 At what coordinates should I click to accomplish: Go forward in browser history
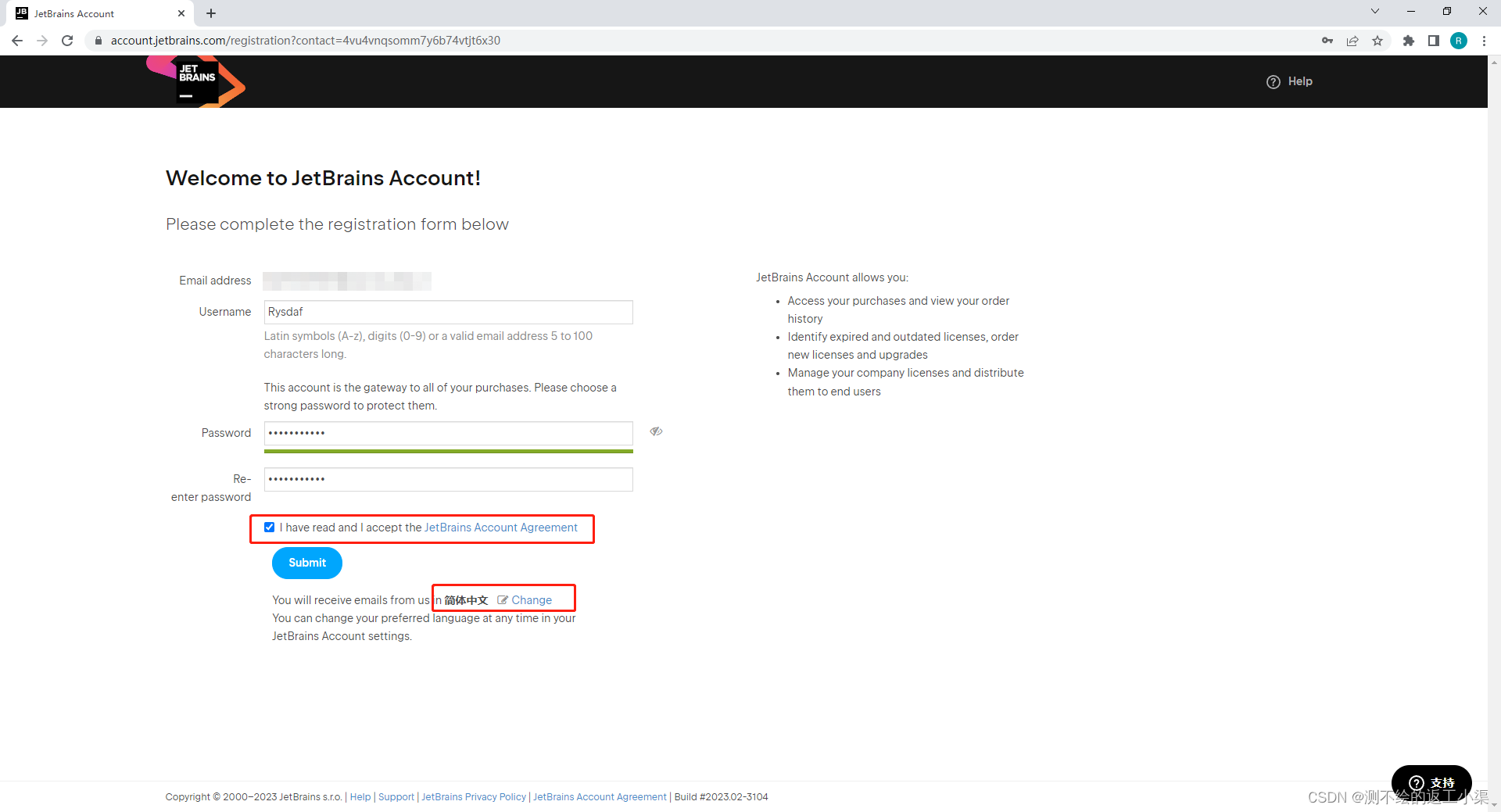coord(42,41)
